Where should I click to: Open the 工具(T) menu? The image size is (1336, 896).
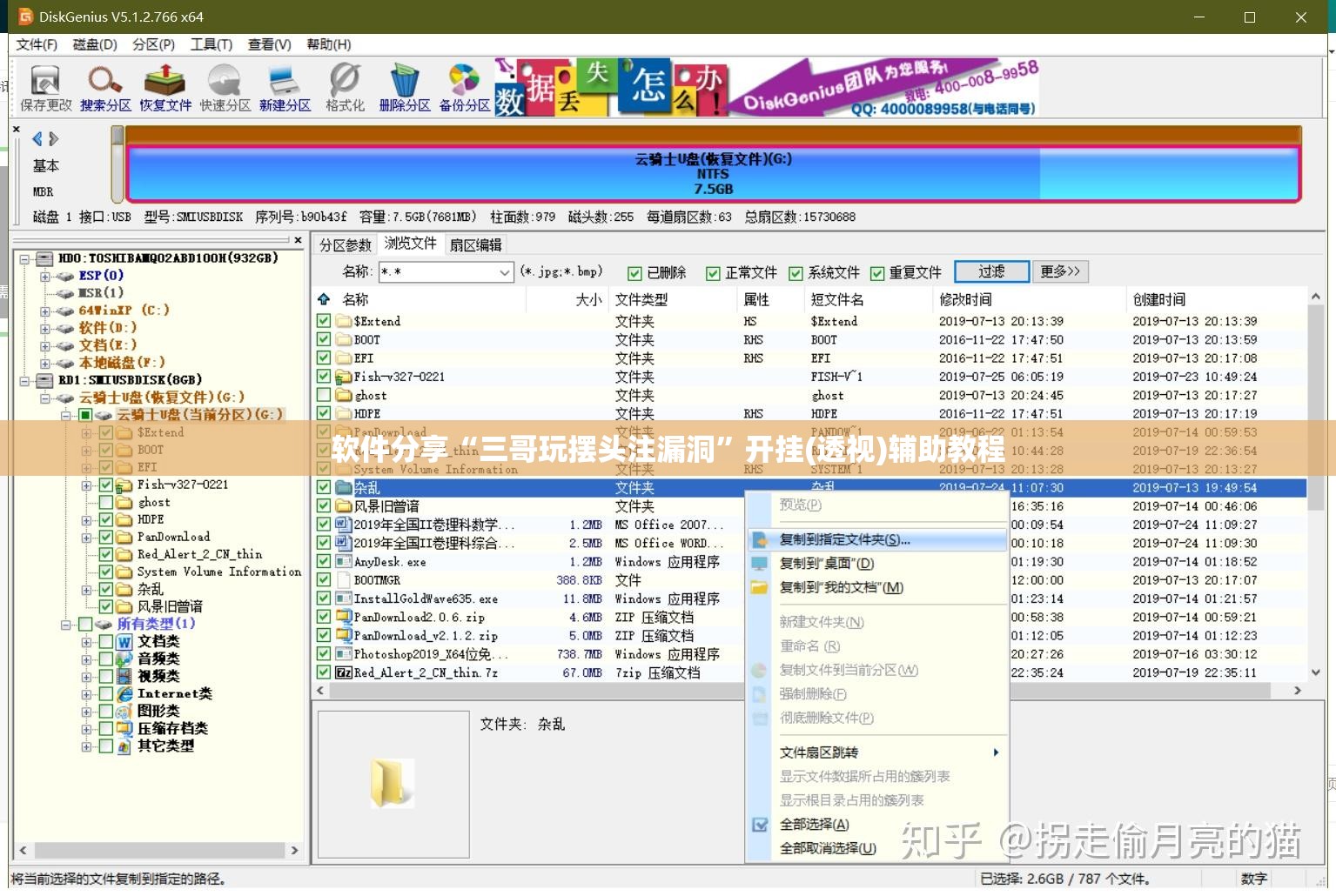[211, 44]
